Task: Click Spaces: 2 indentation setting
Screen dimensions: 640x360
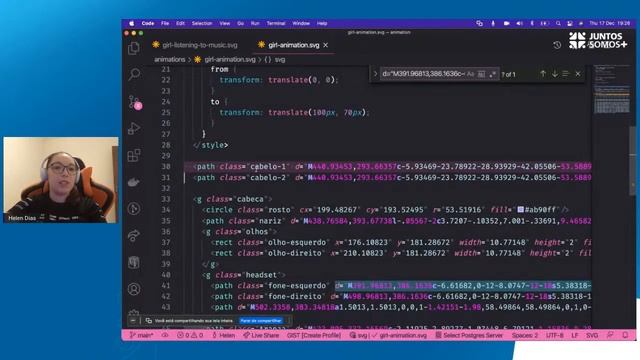Action: pos(524,335)
